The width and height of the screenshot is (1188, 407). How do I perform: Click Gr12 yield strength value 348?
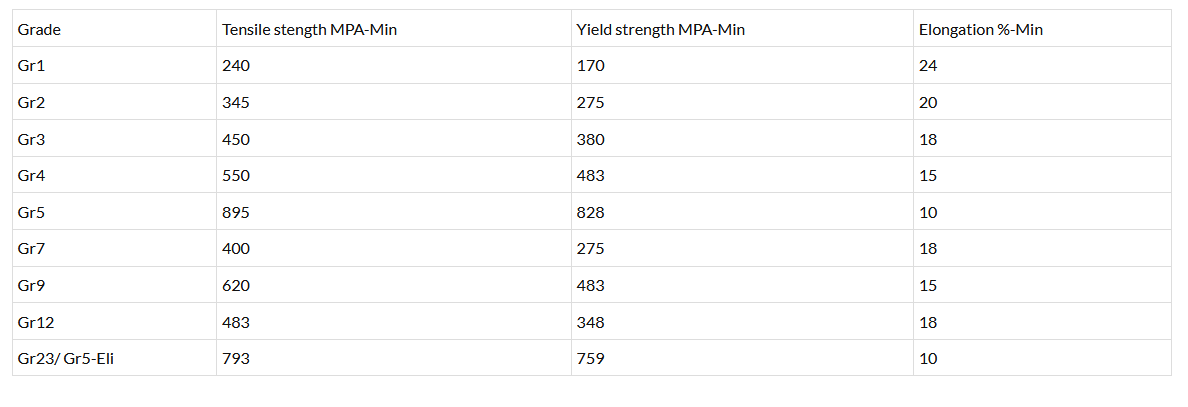591,322
